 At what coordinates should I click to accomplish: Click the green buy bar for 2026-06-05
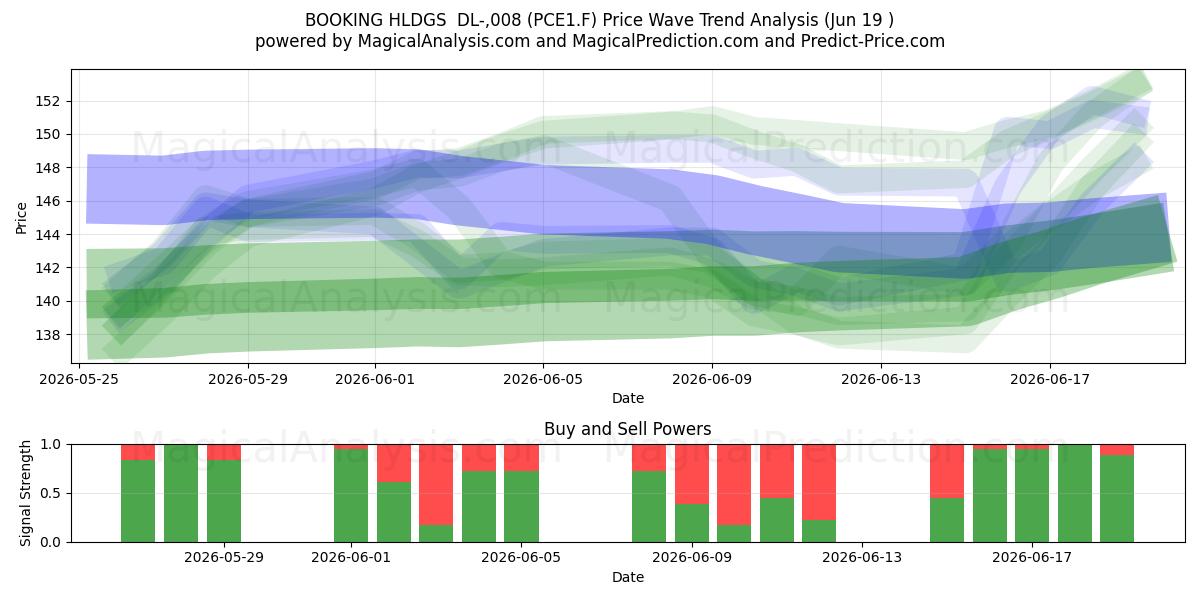click(521, 507)
